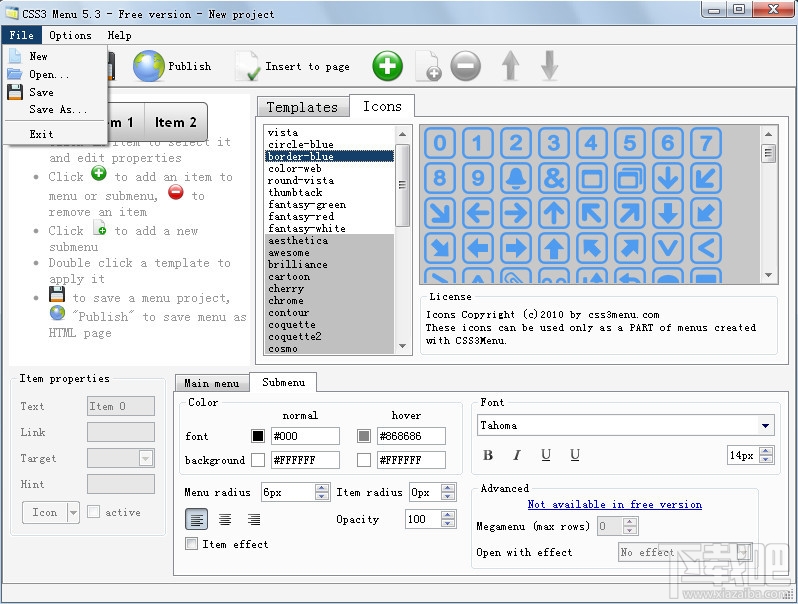The image size is (798, 604).
Task: Set center text alignment
Action: pos(225,519)
